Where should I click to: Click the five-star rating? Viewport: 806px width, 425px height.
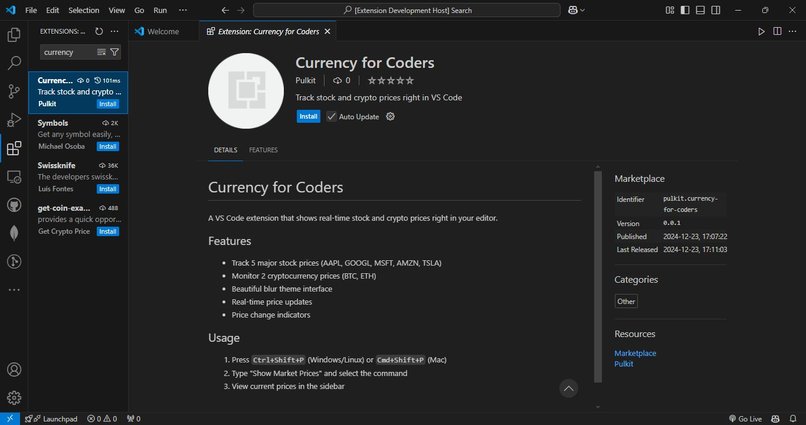[x=391, y=81]
